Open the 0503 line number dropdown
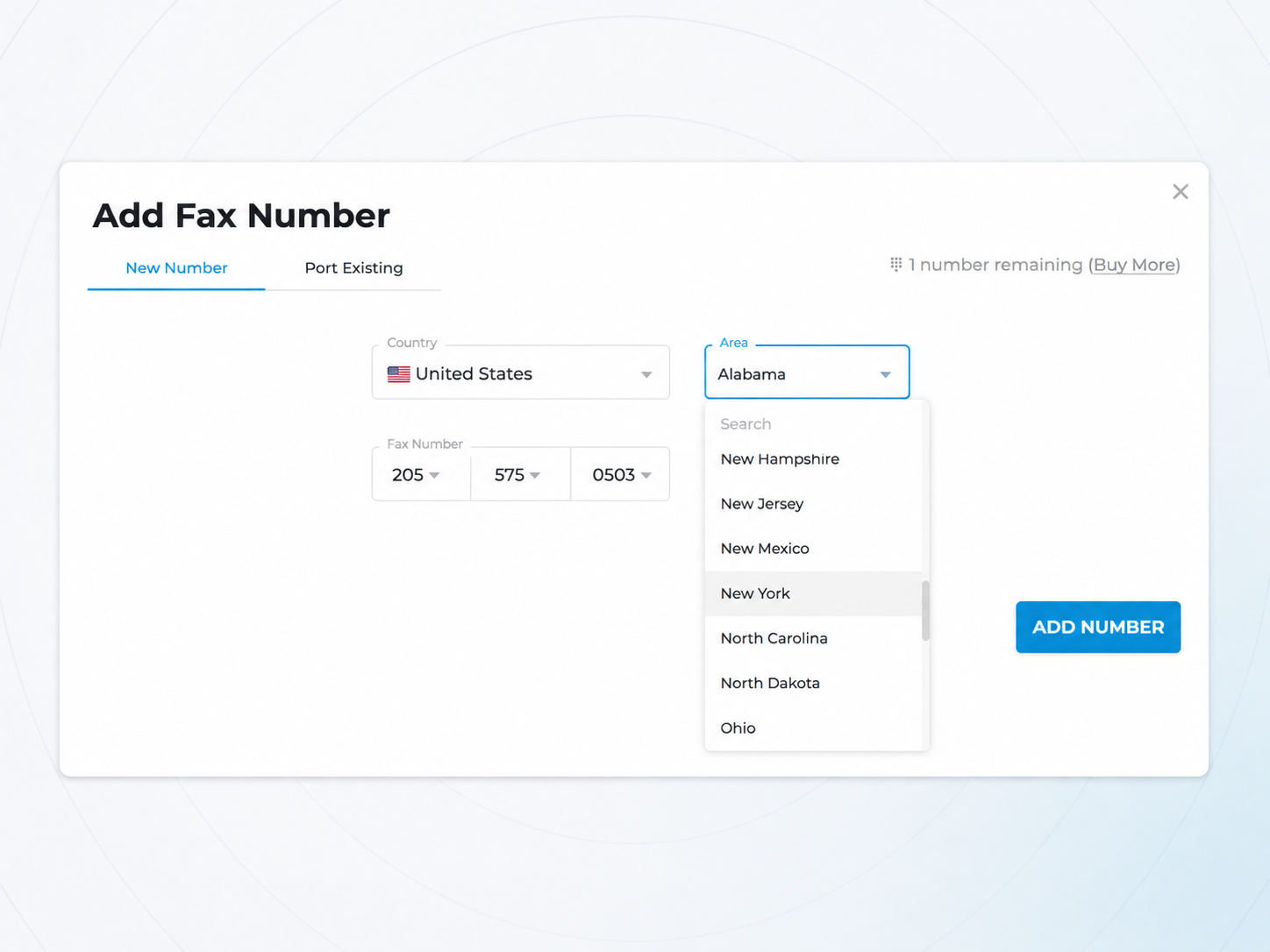This screenshot has height=952, width=1270. (620, 474)
